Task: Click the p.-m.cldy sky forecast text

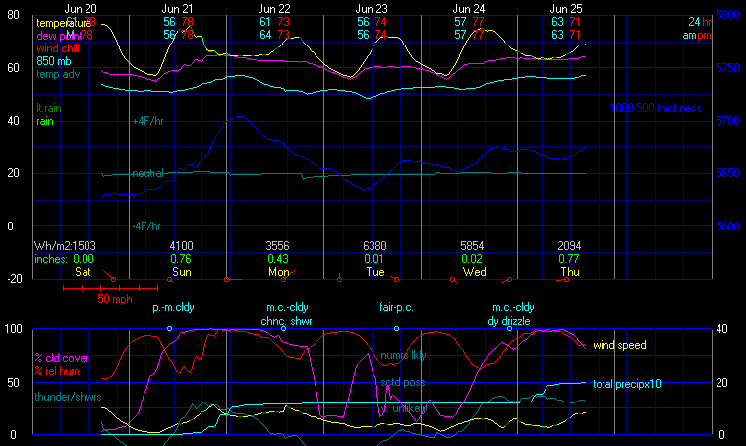Action: click(173, 307)
